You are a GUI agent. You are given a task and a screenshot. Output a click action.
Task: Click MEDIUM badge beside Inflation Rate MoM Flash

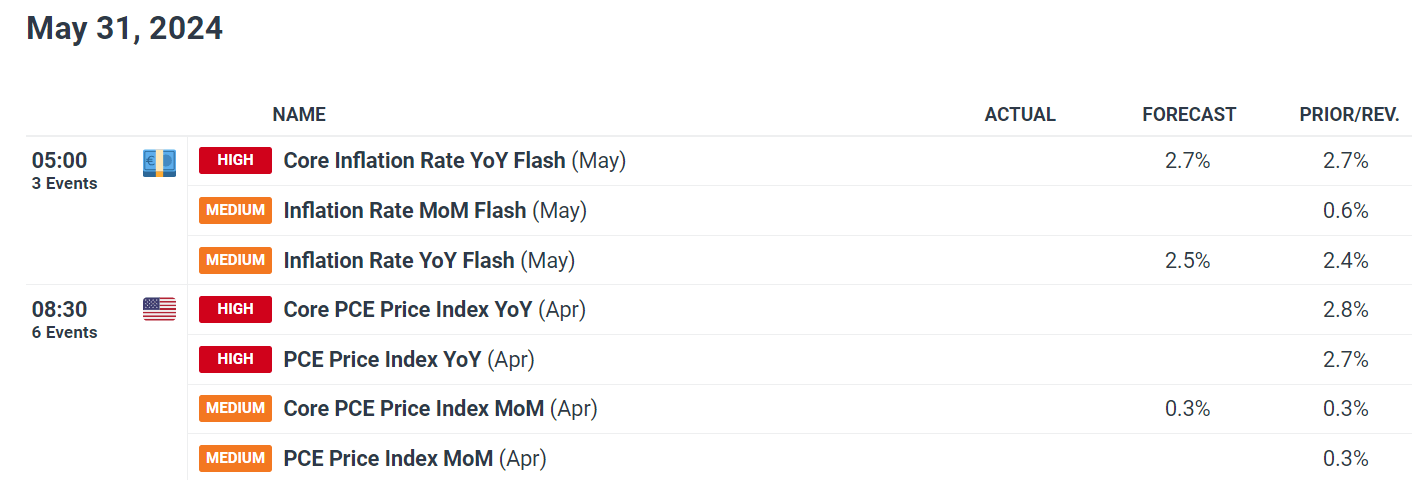(x=235, y=210)
